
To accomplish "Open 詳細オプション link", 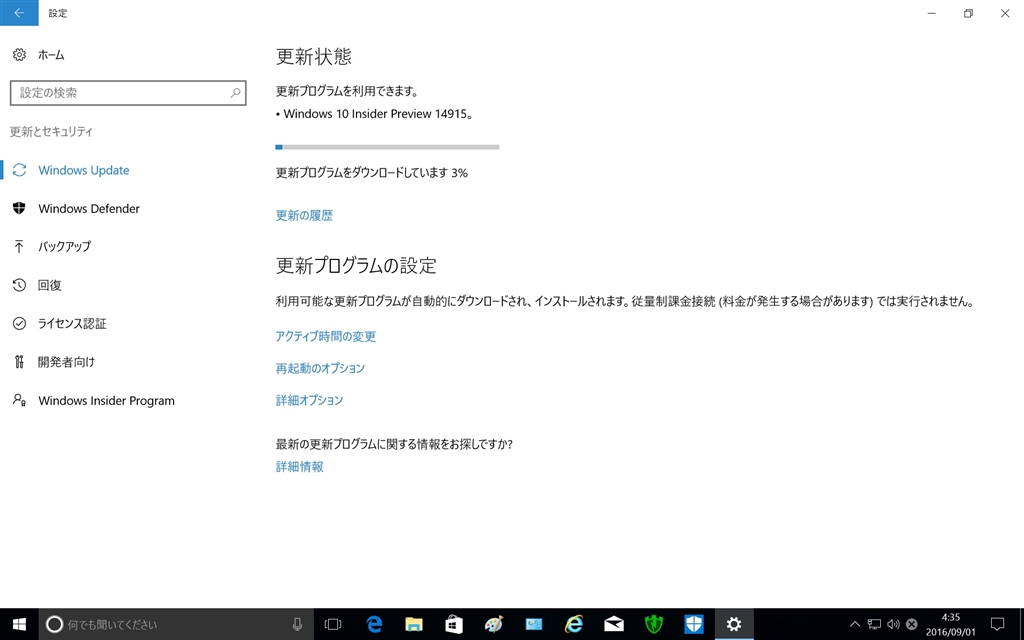I will 310,400.
